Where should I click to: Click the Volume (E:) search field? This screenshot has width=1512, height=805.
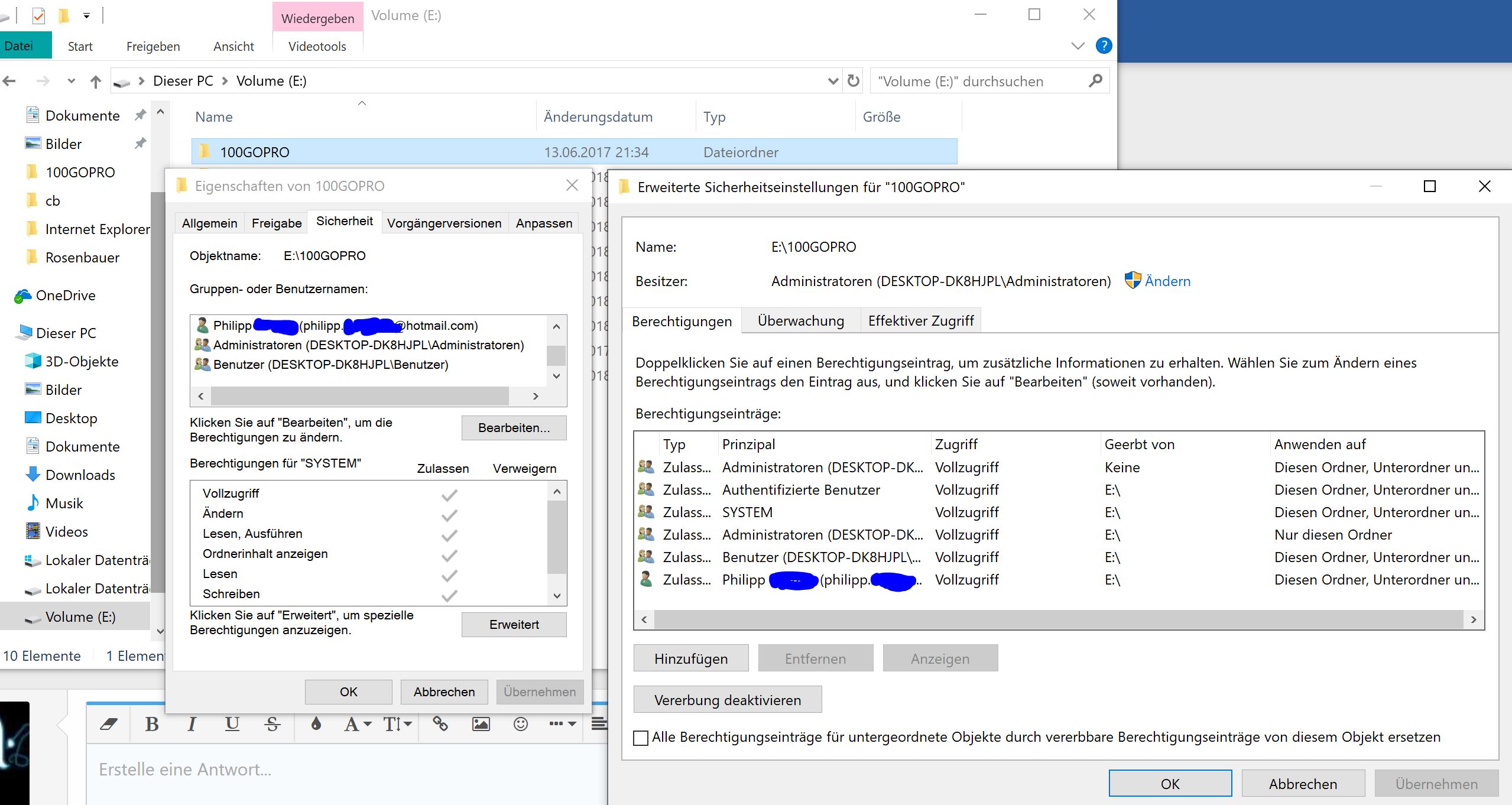point(981,82)
